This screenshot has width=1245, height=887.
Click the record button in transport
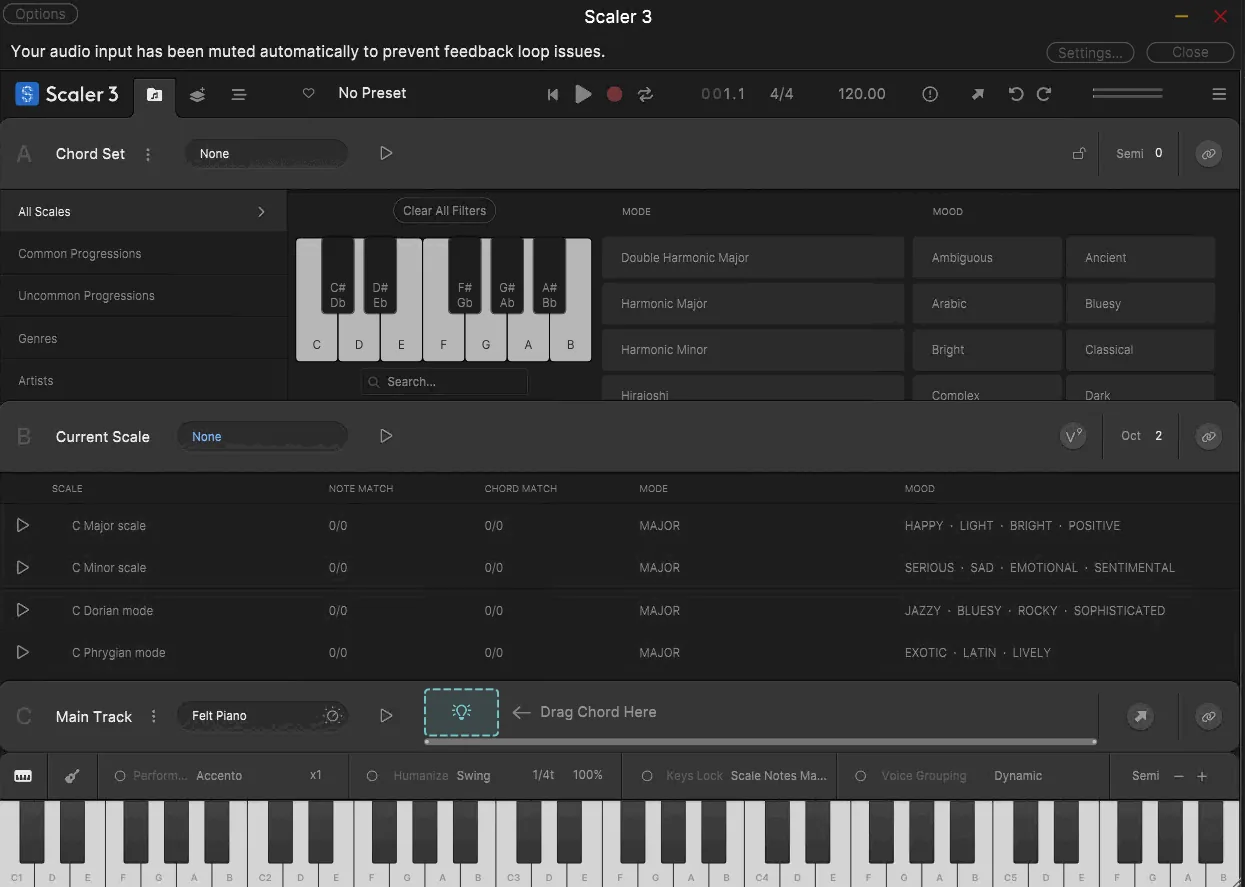[615, 94]
